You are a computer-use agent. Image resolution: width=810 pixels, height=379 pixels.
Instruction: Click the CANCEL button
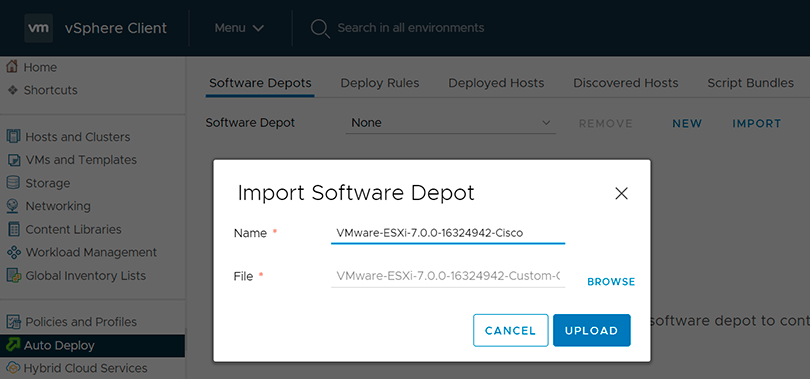(x=510, y=330)
